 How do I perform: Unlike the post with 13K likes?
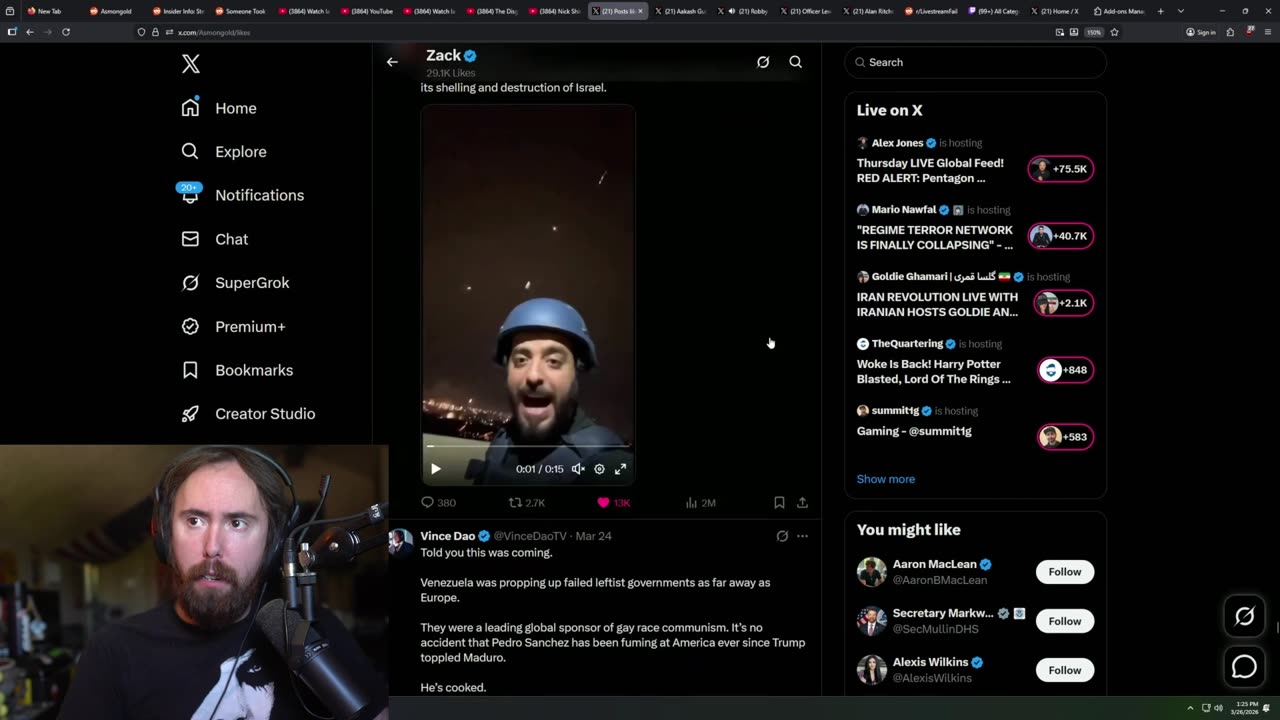(613, 503)
